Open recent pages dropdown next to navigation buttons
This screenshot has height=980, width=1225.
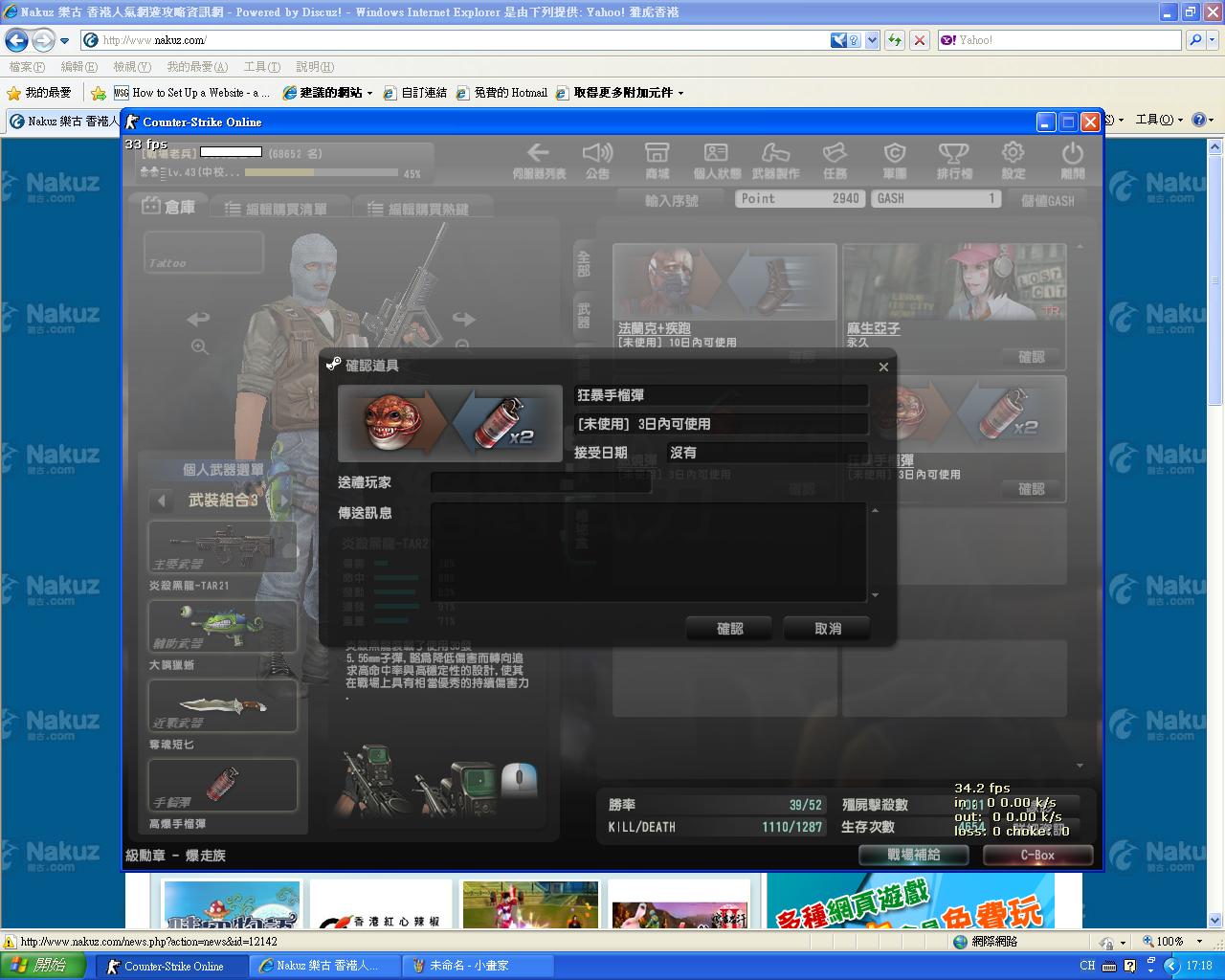click(64, 41)
